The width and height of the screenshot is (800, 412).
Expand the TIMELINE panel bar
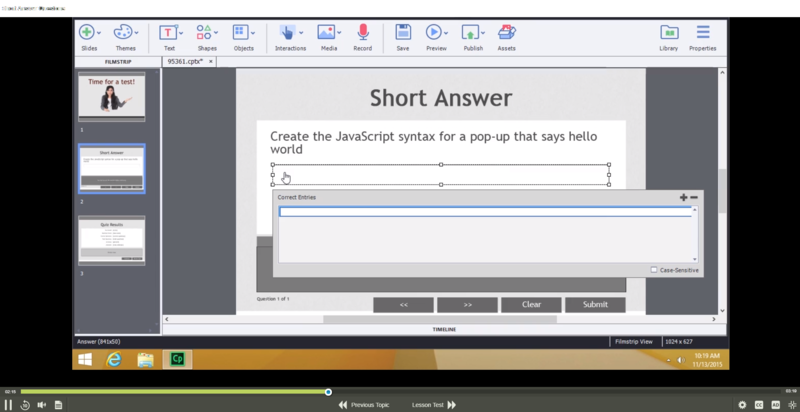click(444, 329)
